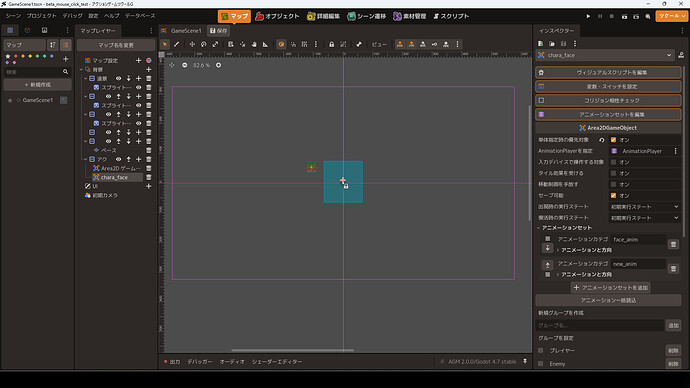Click 変数・スイッチを設定 button
Viewport: 690px width, 388px height.
[609, 87]
